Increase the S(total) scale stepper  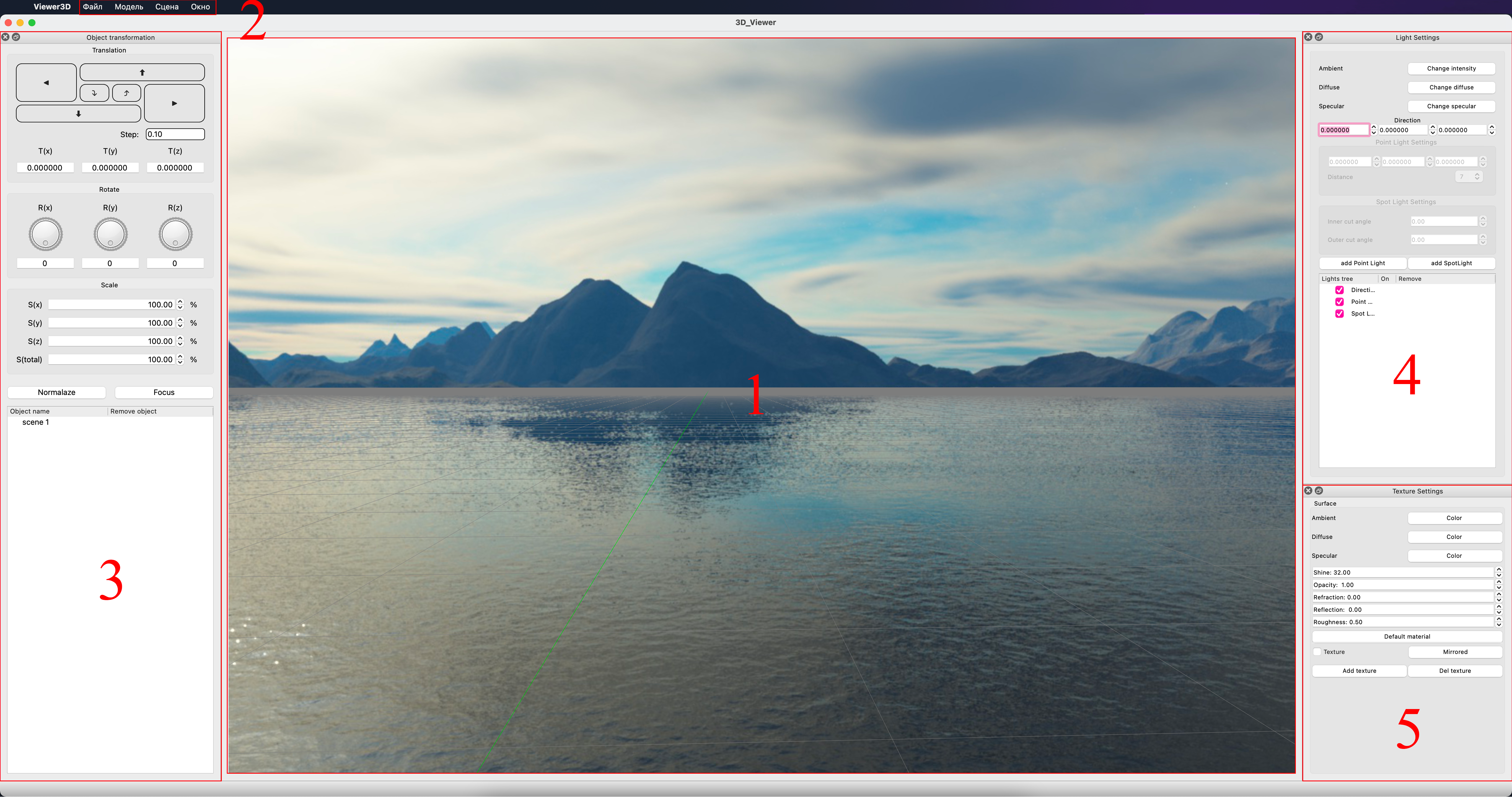pos(180,356)
